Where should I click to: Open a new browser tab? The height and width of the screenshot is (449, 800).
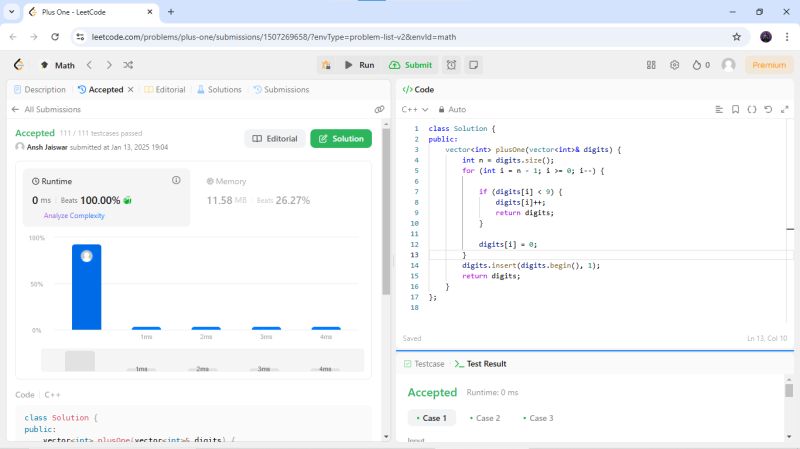[171, 12]
